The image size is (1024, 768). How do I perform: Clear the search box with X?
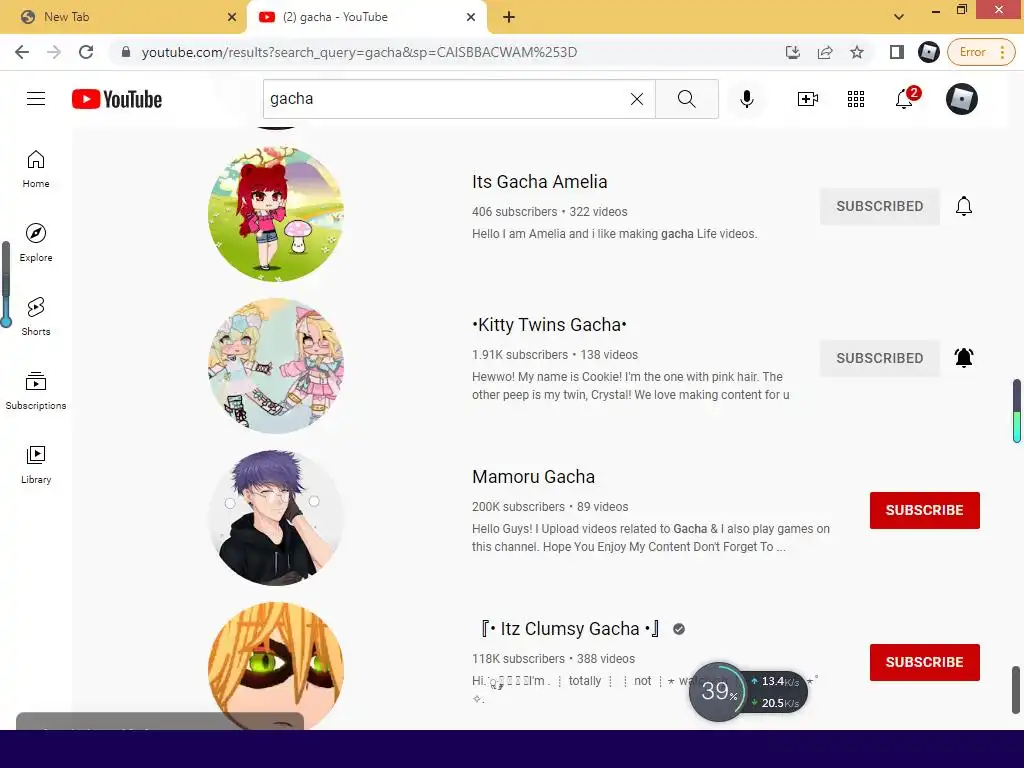tap(637, 99)
